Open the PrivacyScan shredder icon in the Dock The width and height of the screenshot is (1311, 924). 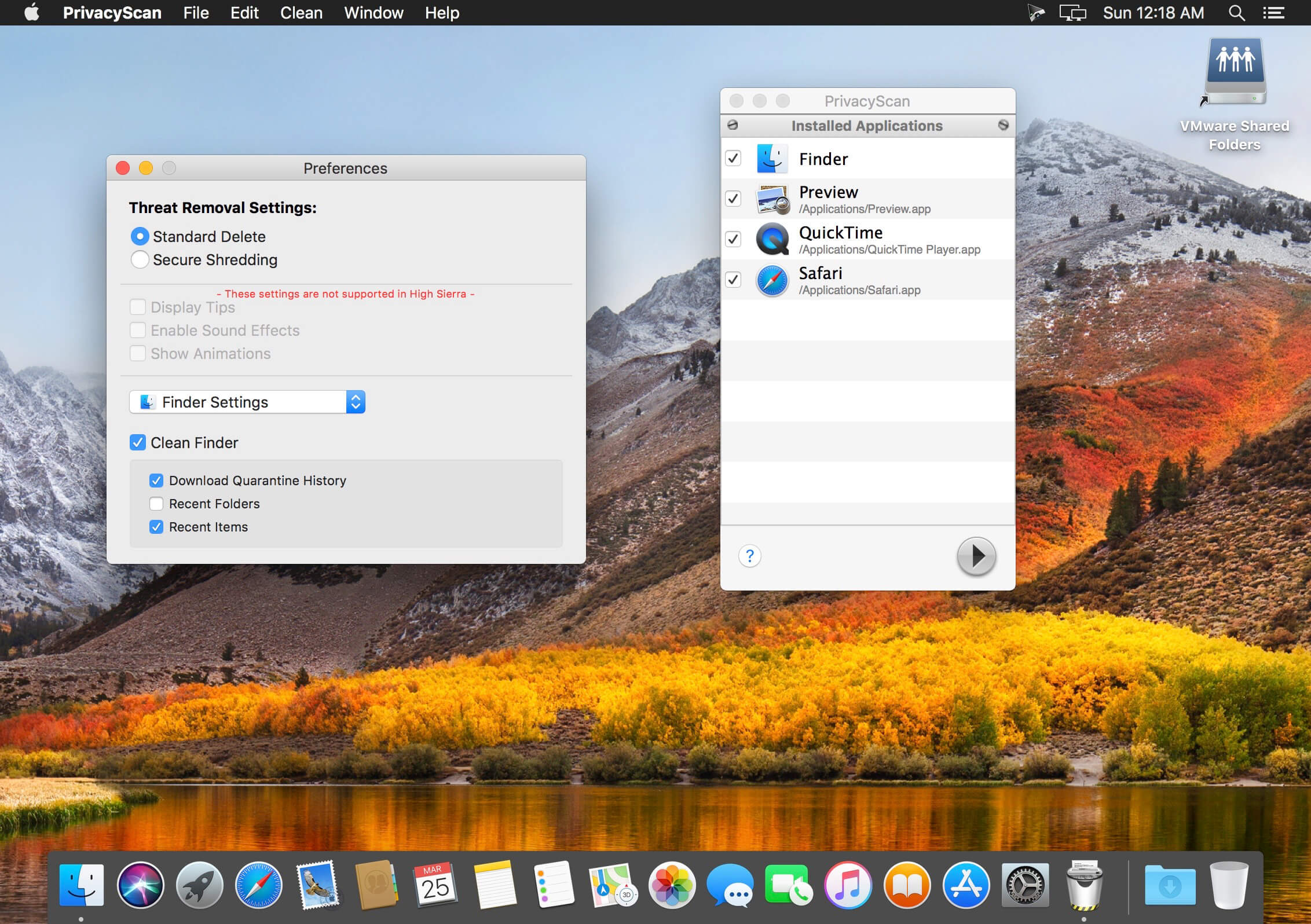tap(1083, 885)
